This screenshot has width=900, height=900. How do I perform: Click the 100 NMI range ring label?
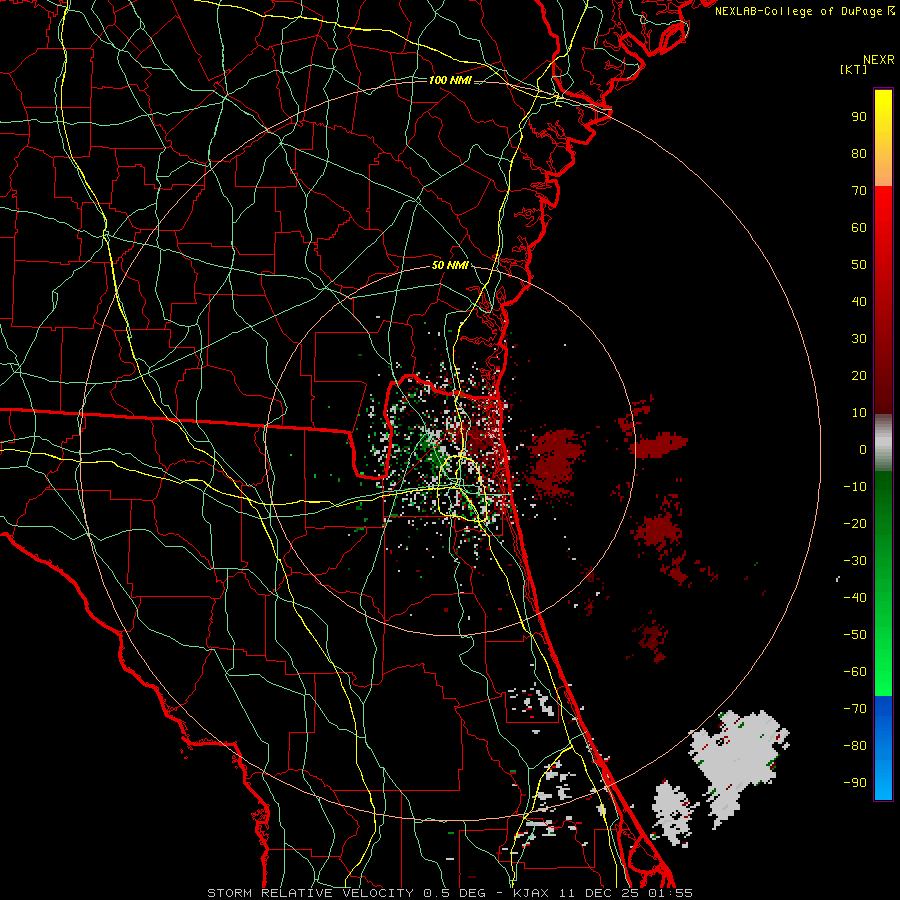(450, 80)
